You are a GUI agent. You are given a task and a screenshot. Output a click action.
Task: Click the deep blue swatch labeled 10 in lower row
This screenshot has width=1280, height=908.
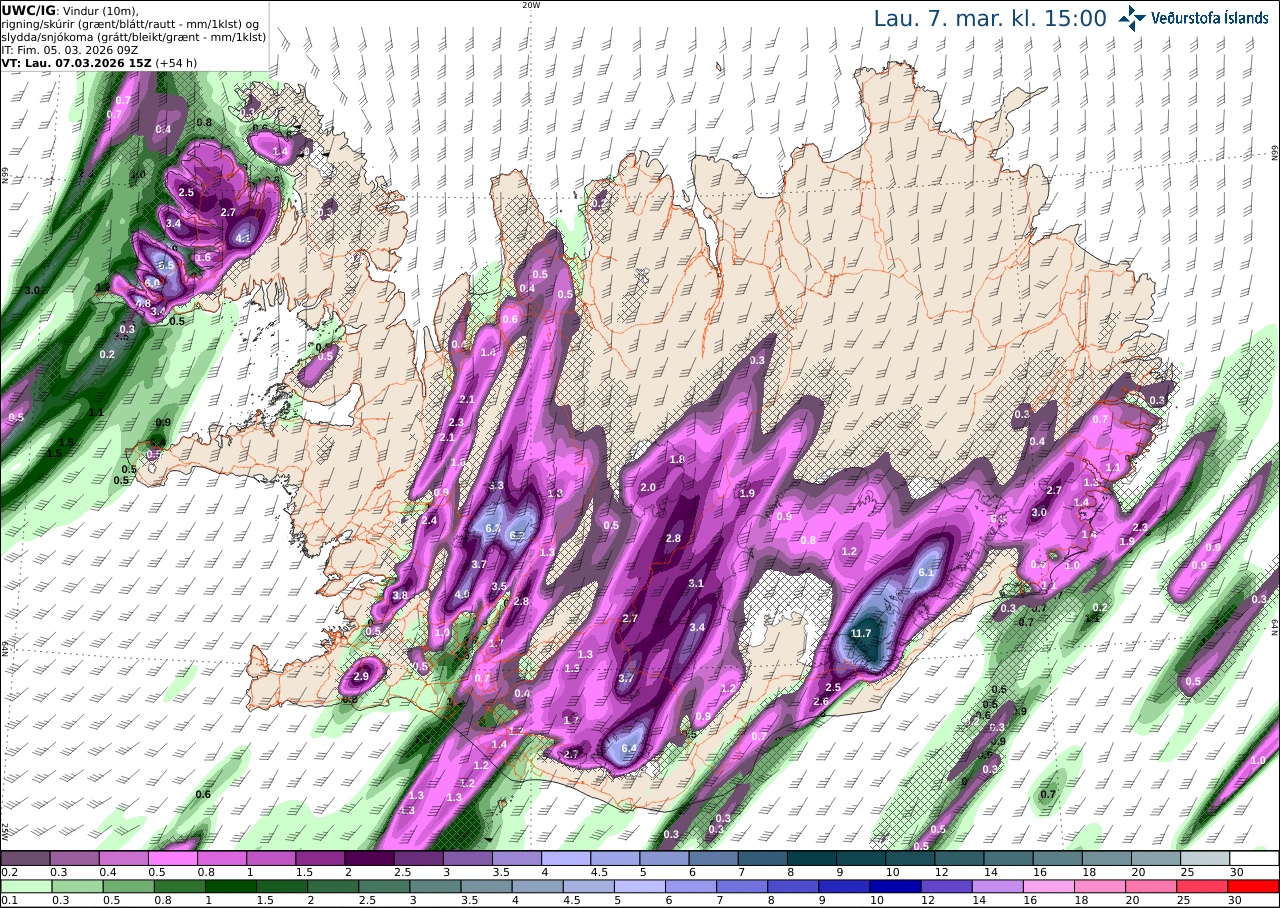pos(894,886)
